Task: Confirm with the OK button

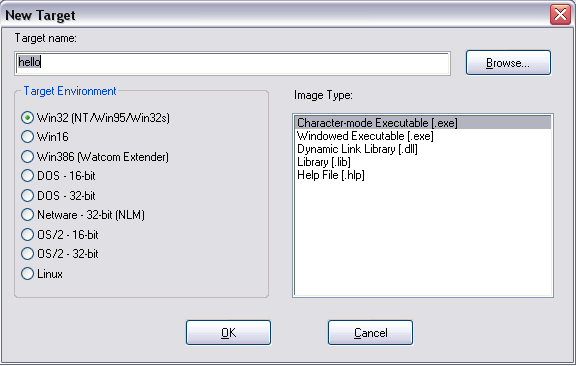Action: pyautogui.click(x=228, y=333)
